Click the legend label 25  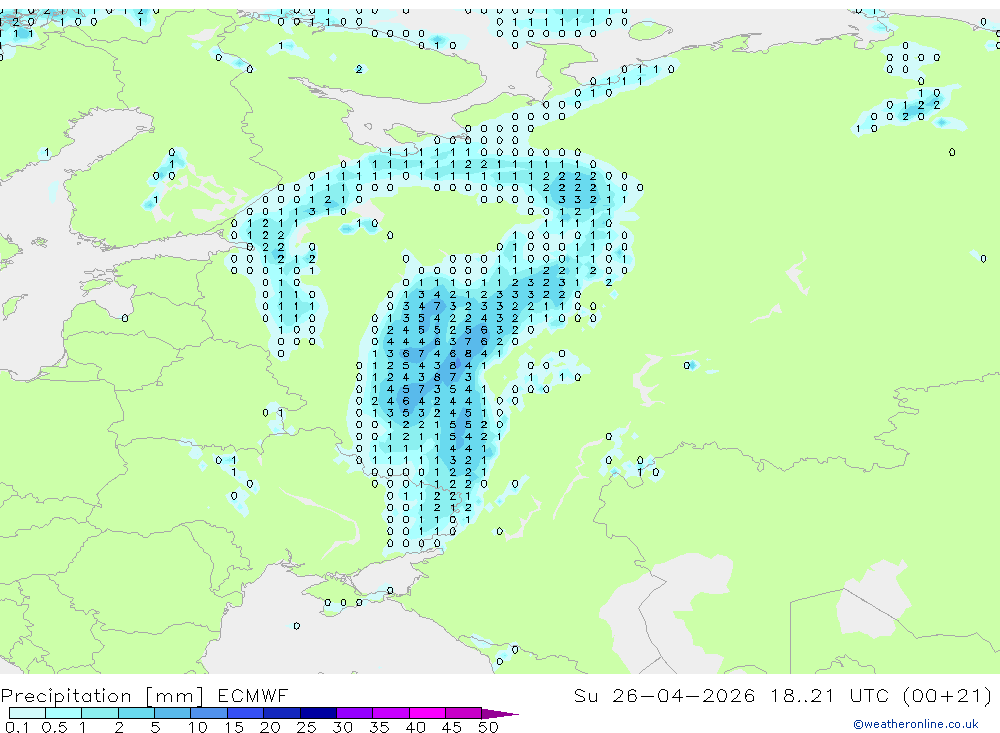click(306, 727)
